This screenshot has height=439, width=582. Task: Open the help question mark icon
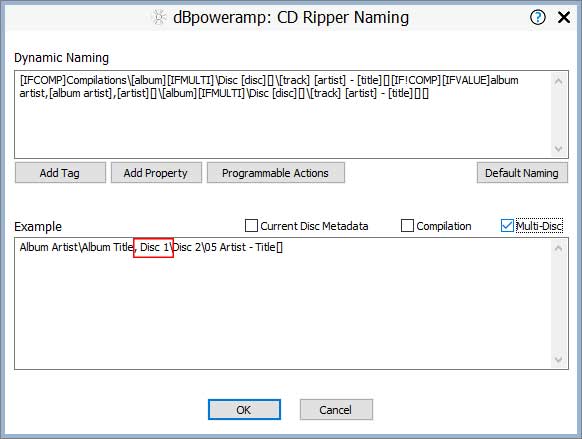coord(537,17)
